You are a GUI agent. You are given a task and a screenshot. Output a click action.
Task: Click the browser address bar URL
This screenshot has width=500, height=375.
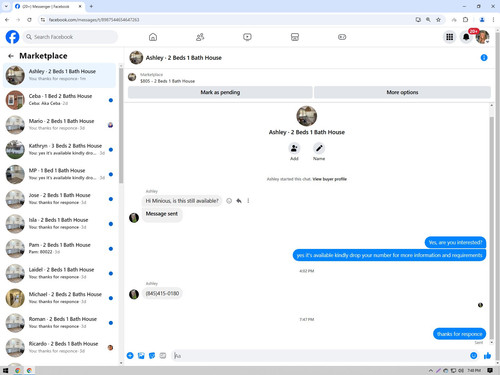click(94, 20)
